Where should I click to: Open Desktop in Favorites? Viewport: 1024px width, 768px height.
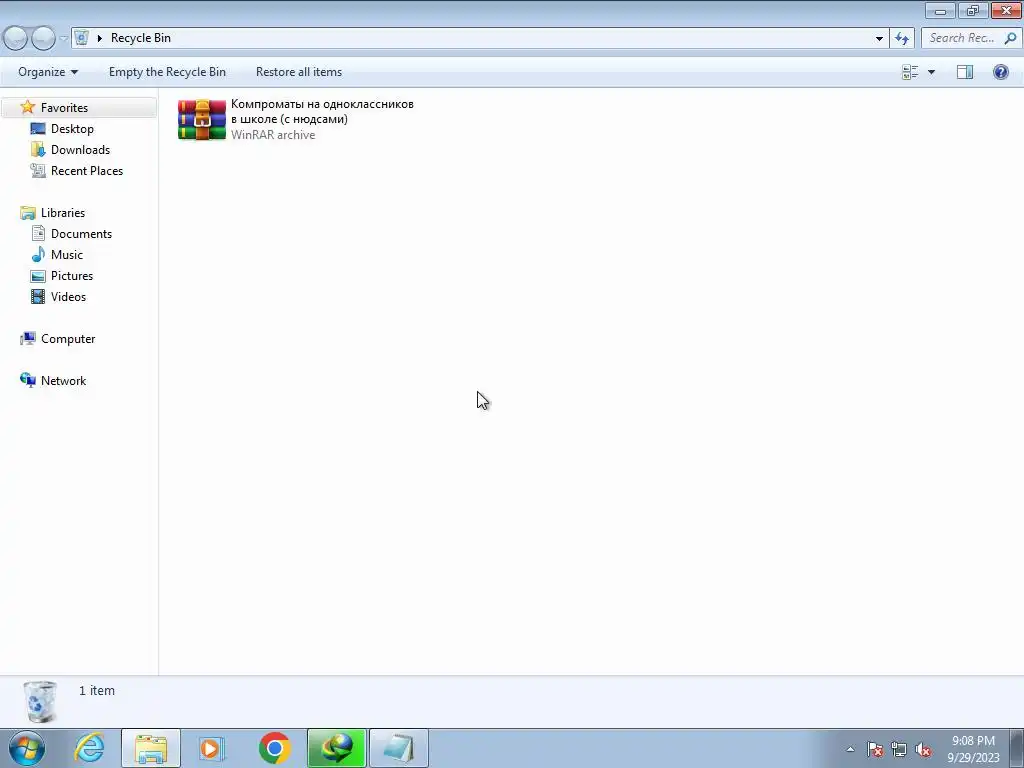[x=72, y=129]
